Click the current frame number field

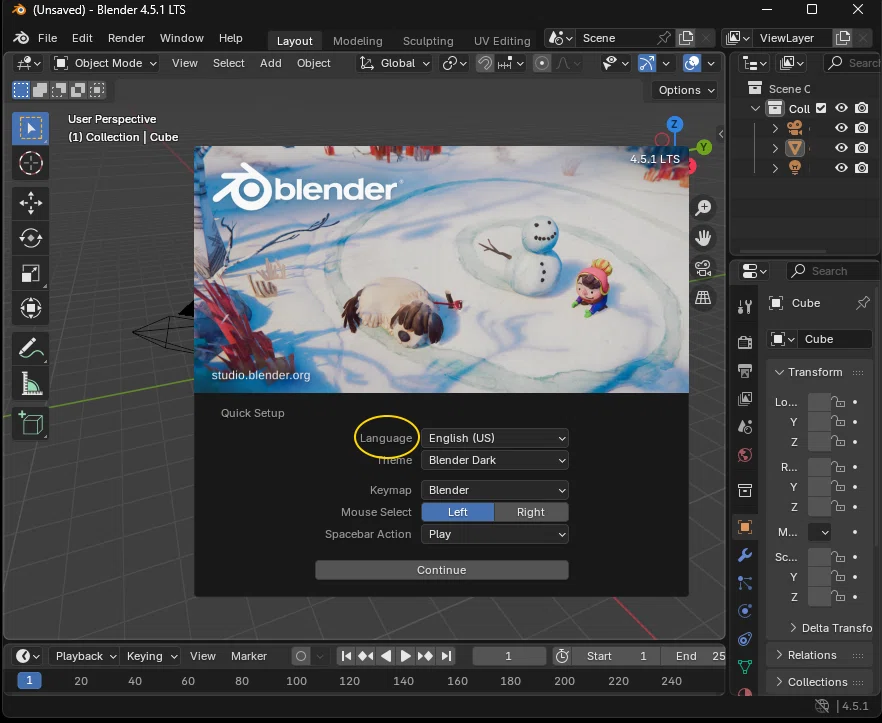[508, 656]
